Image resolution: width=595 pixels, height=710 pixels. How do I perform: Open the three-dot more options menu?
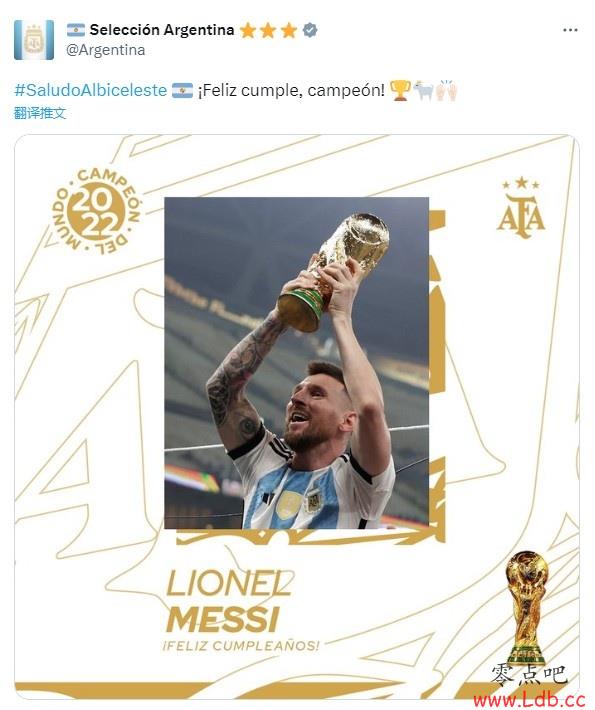pyautogui.click(x=570, y=30)
